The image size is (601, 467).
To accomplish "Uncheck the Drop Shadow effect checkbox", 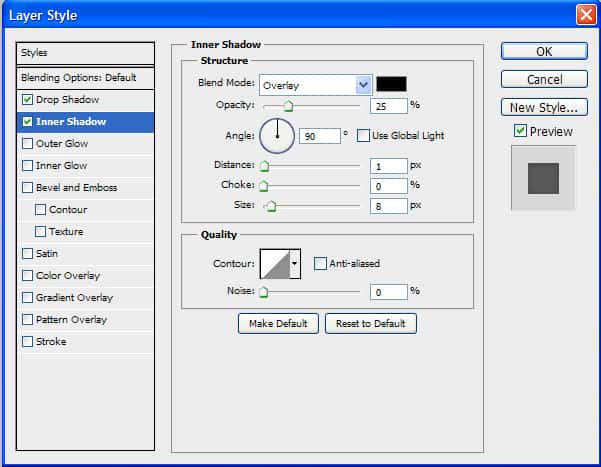I will pos(27,100).
